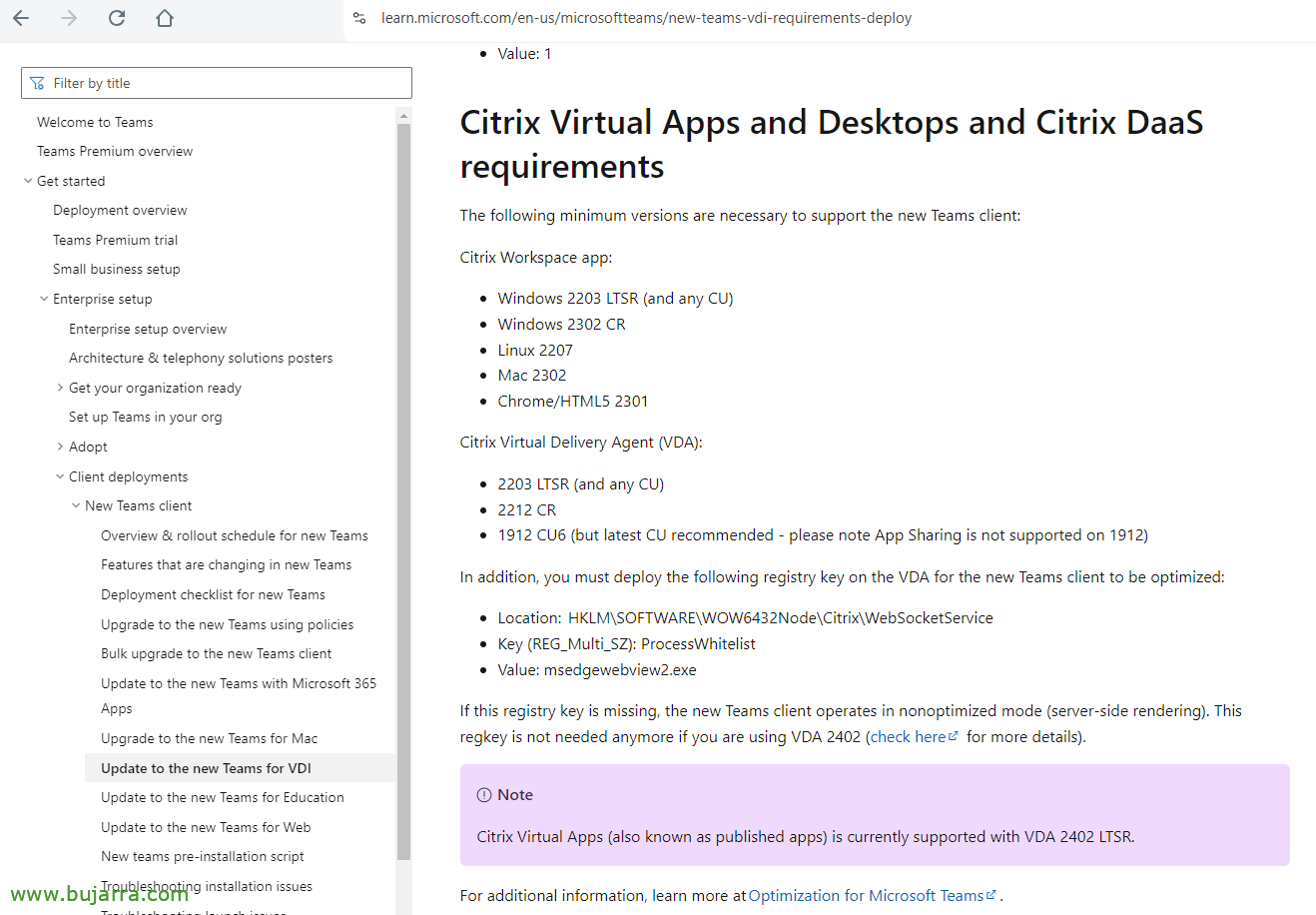
Task: Open Update to the new Teams for Web
Action: click(x=206, y=827)
